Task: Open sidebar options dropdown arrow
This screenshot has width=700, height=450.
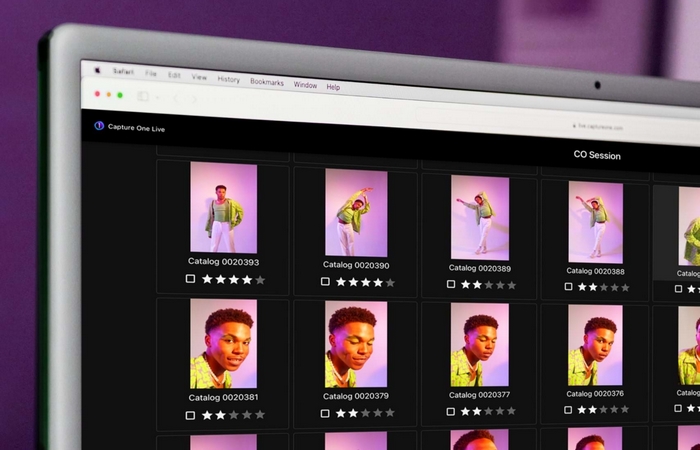Action: tap(157, 97)
